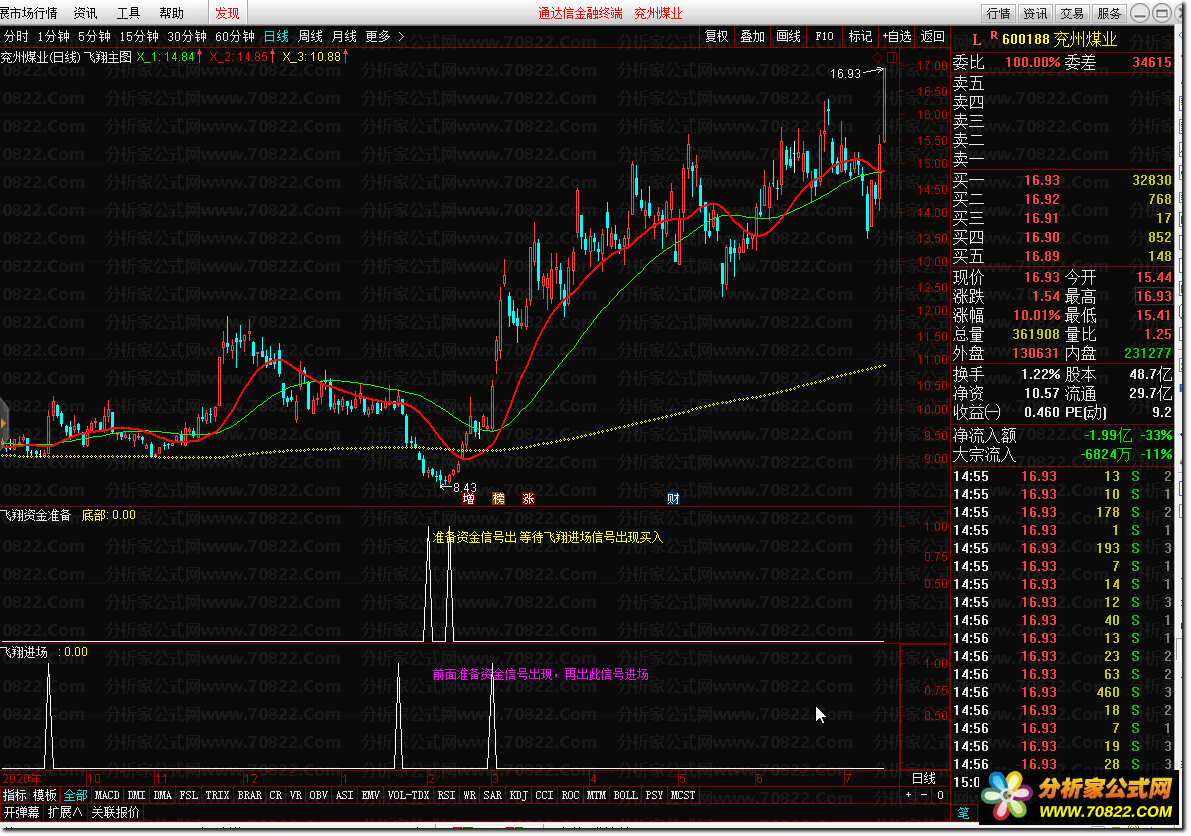The height and width of the screenshot is (836, 1191).
Task: Open the 帮助 menu
Action: click(172, 13)
